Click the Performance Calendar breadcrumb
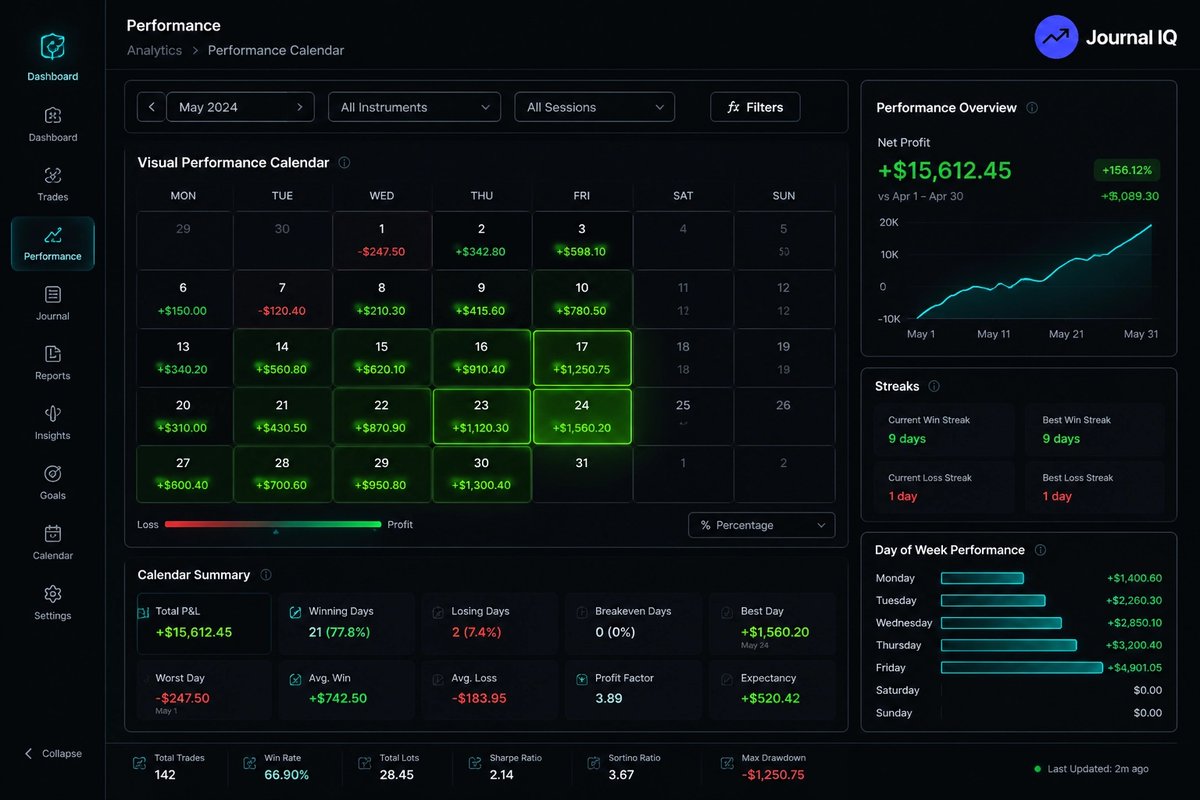 point(276,50)
